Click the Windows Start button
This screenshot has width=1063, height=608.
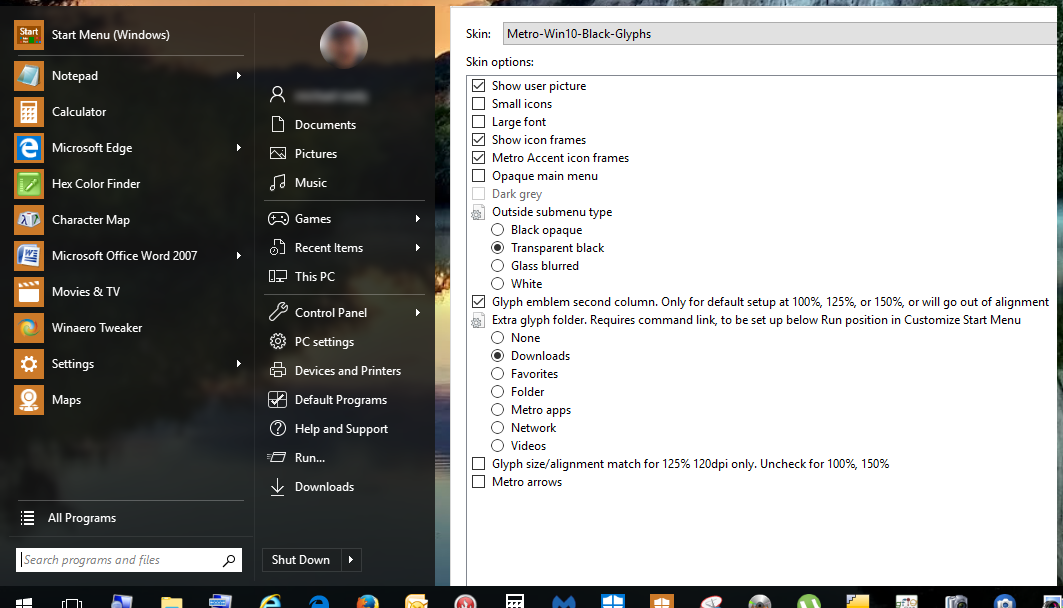[24, 603]
